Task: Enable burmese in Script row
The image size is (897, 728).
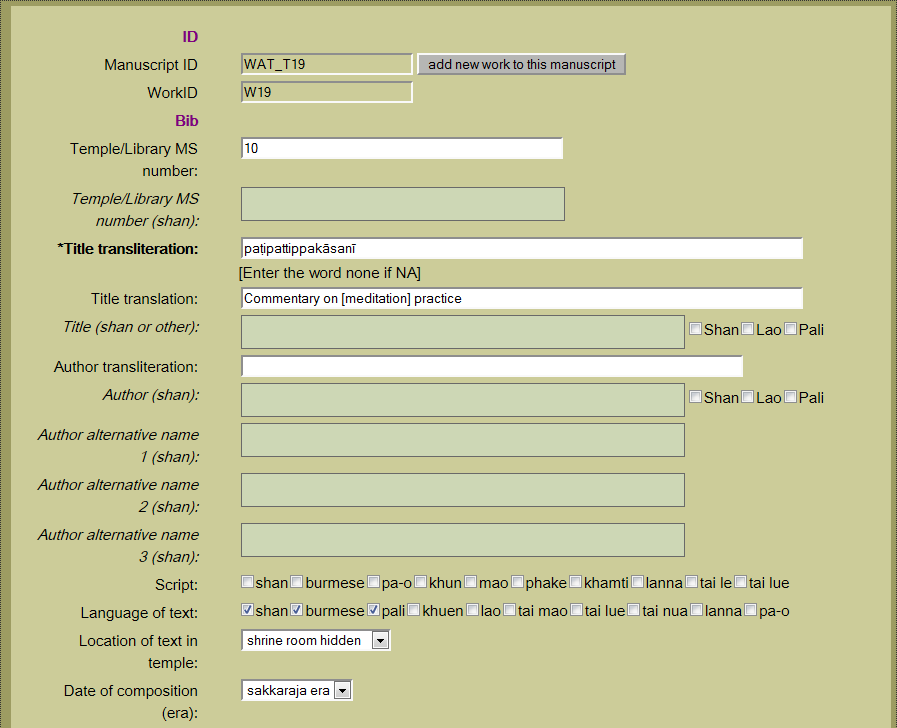Action: [297, 582]
